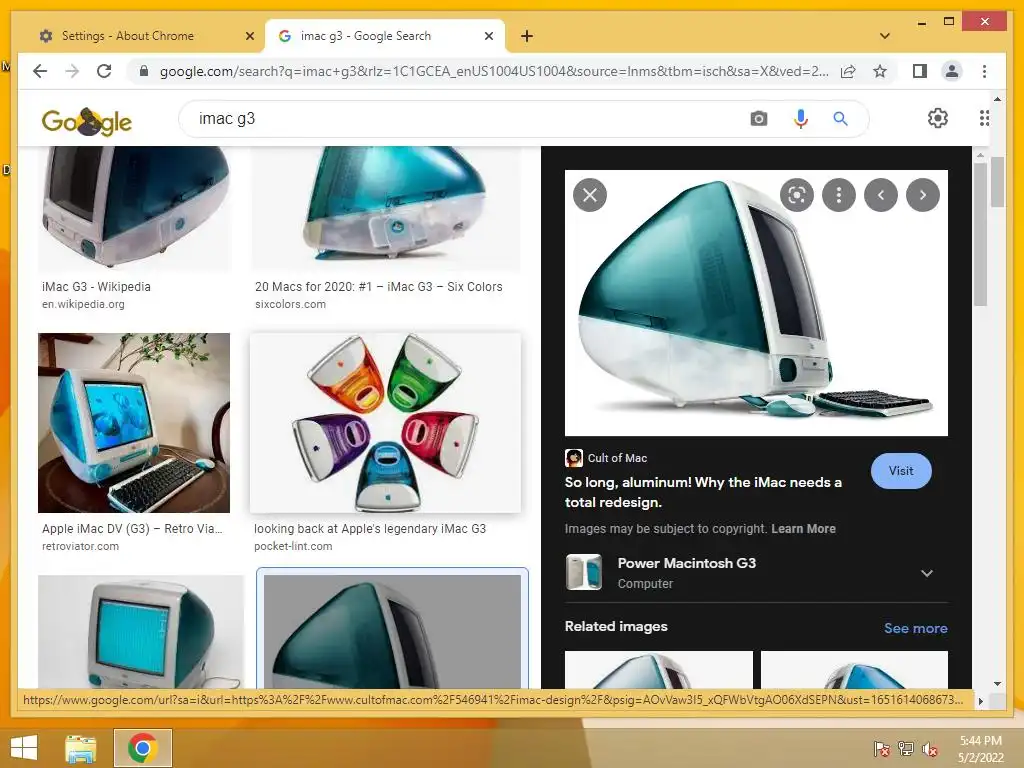
Task: Click the forward navigation arrow
Action: 72,71
